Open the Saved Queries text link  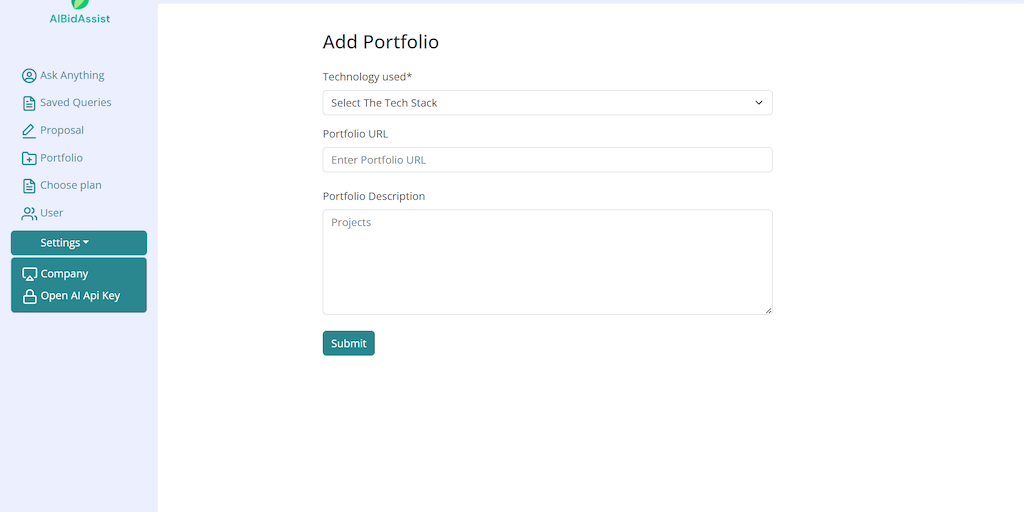(75, 103)
